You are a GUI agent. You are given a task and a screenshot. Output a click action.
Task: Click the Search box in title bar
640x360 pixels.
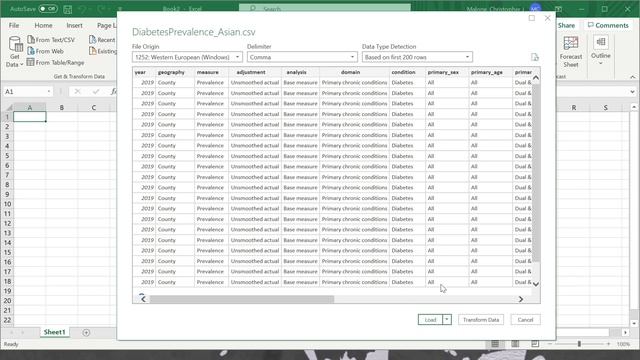(x=325, y=9)
